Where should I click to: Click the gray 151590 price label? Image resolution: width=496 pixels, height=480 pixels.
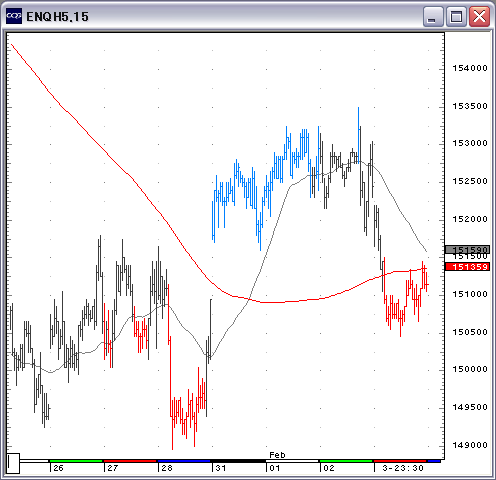(x=468, y=250)
